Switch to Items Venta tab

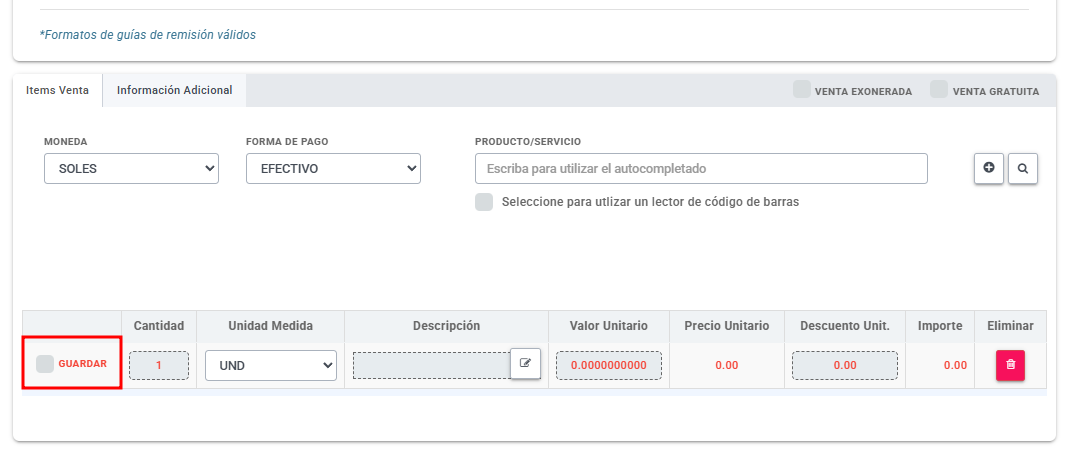[57, 90]
